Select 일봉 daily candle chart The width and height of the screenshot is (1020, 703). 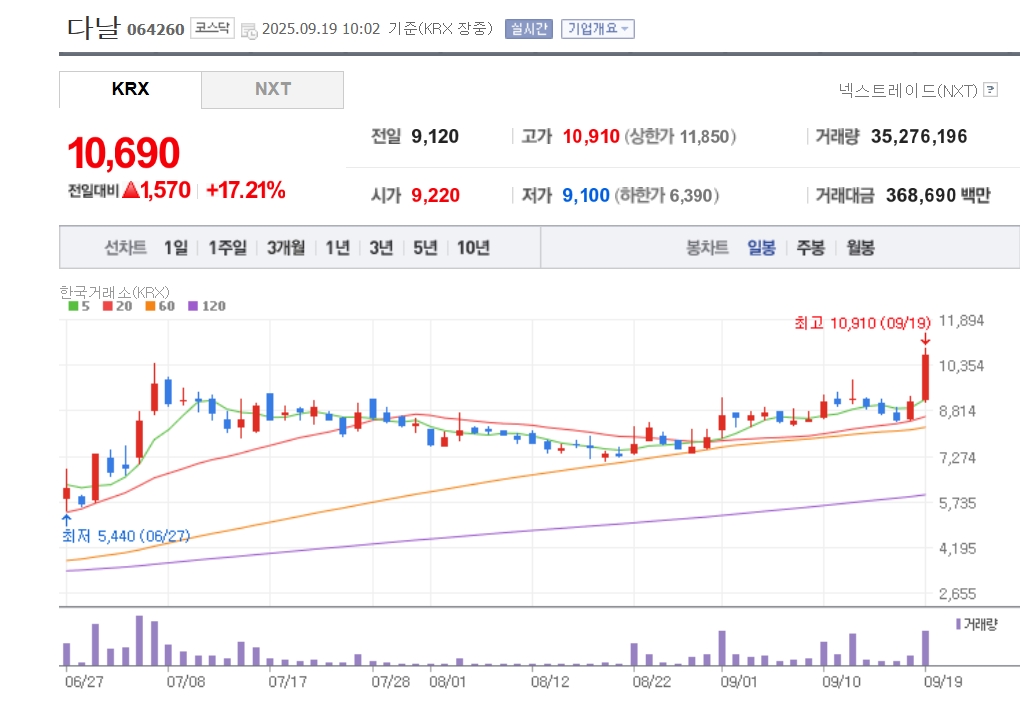(761, 248)
